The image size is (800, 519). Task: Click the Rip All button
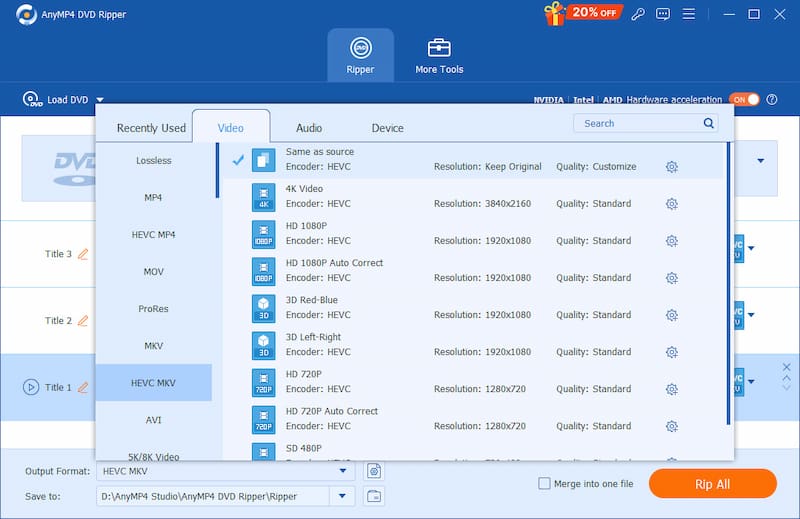713,484
